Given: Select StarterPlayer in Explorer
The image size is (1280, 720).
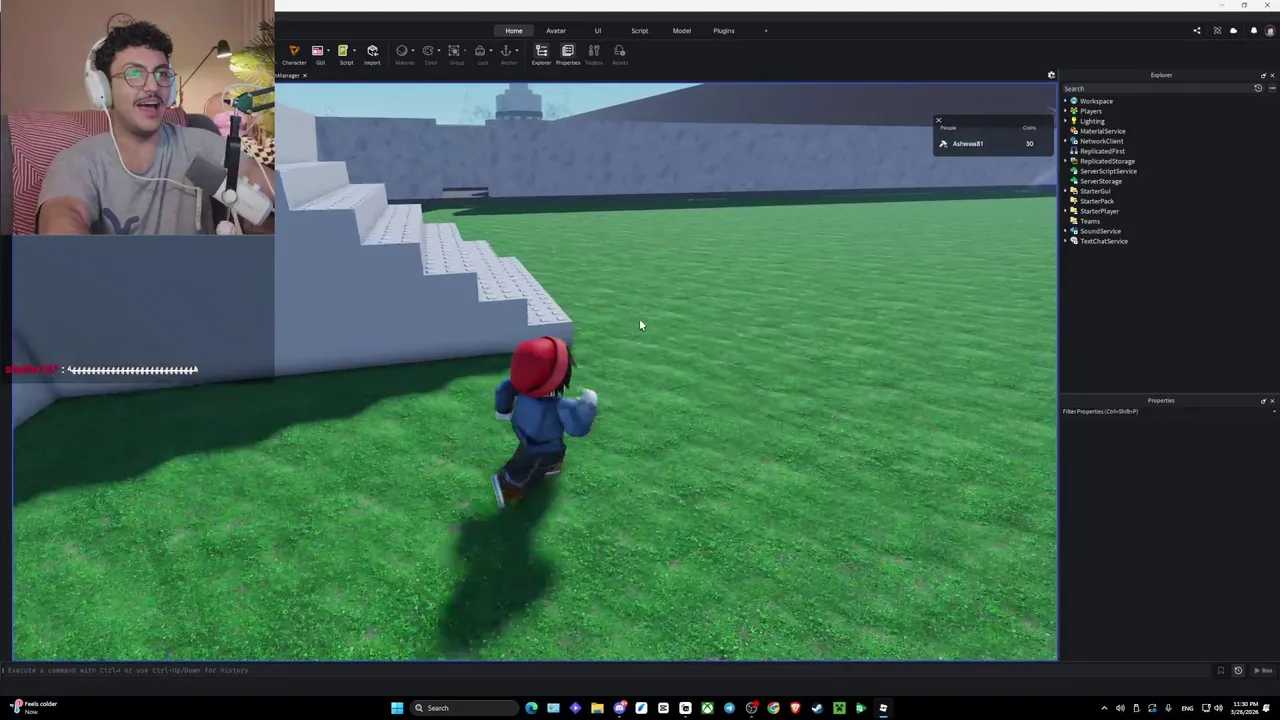Looking at the screenshot, I should coord(1099,211).
